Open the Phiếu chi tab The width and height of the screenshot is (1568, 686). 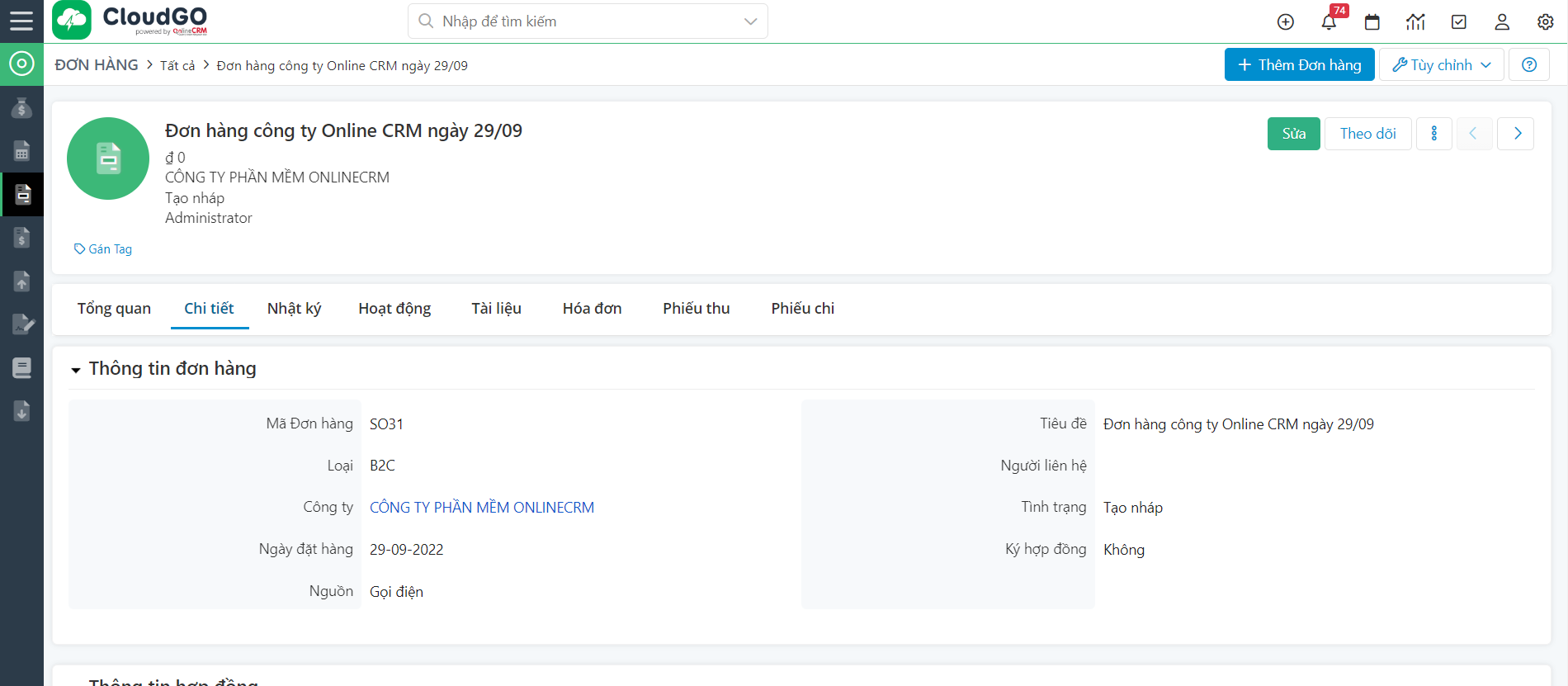tap(802, 309)
